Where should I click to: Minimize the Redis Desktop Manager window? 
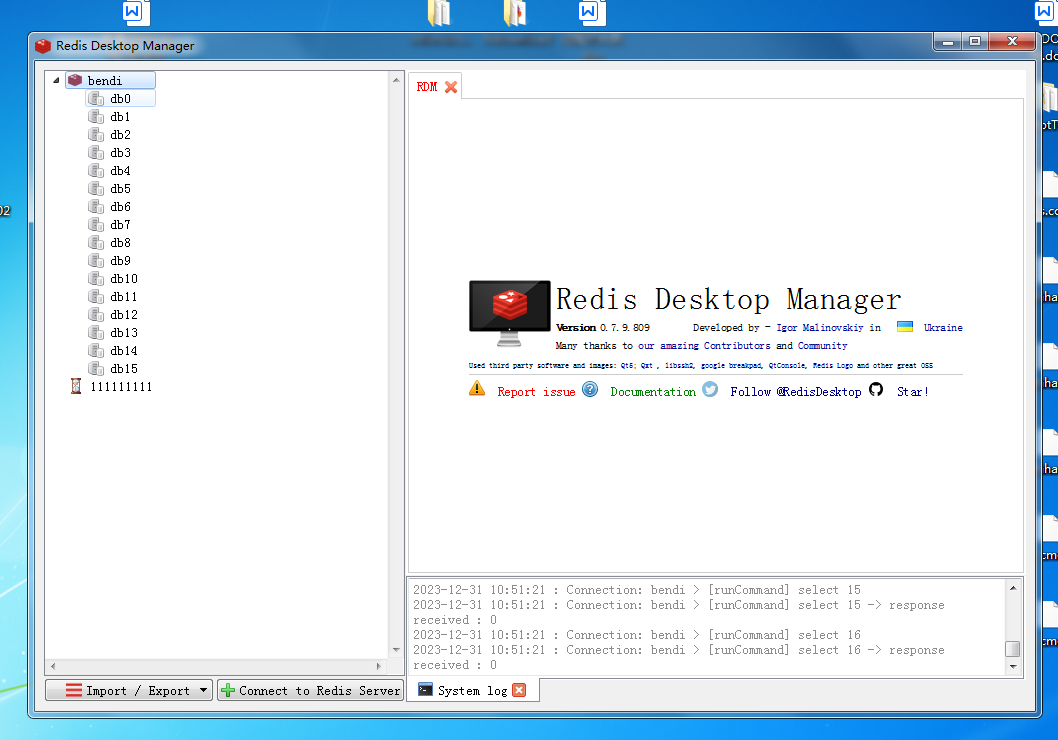tap(948, 41)
